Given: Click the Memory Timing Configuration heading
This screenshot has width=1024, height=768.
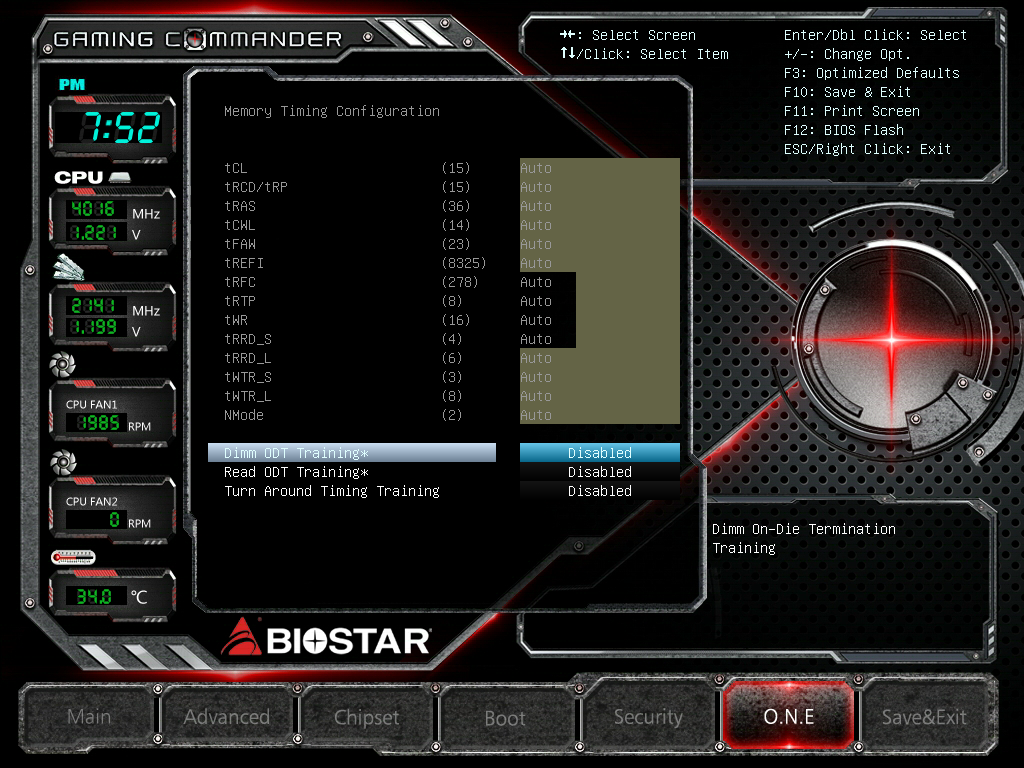Looking at the screenshot, I should click(x=332, y=111).
